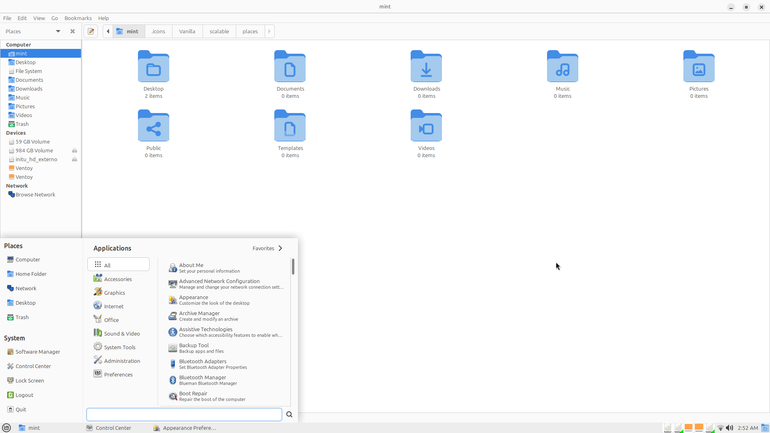Open the Music folder icon

pyautogui.click(x=562, y=66)
